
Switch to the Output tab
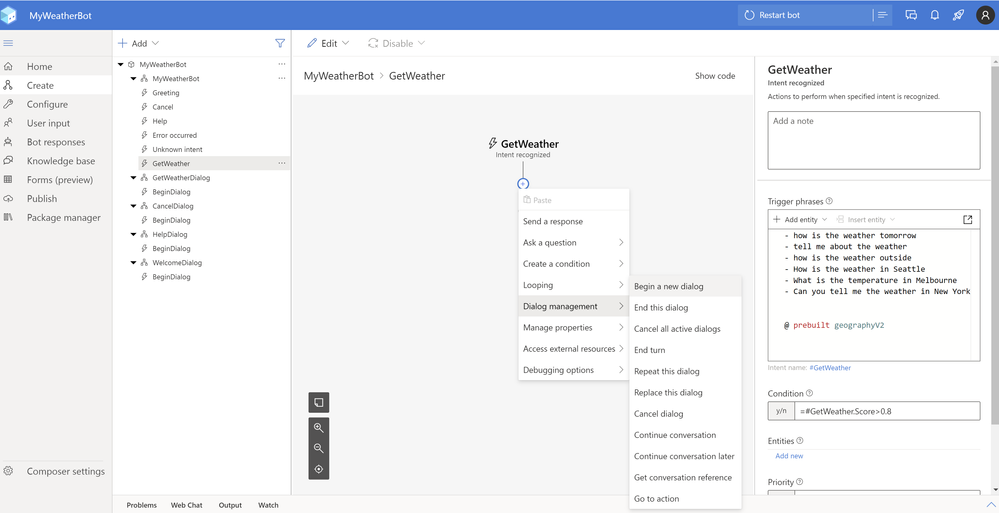tap(230, 505)
